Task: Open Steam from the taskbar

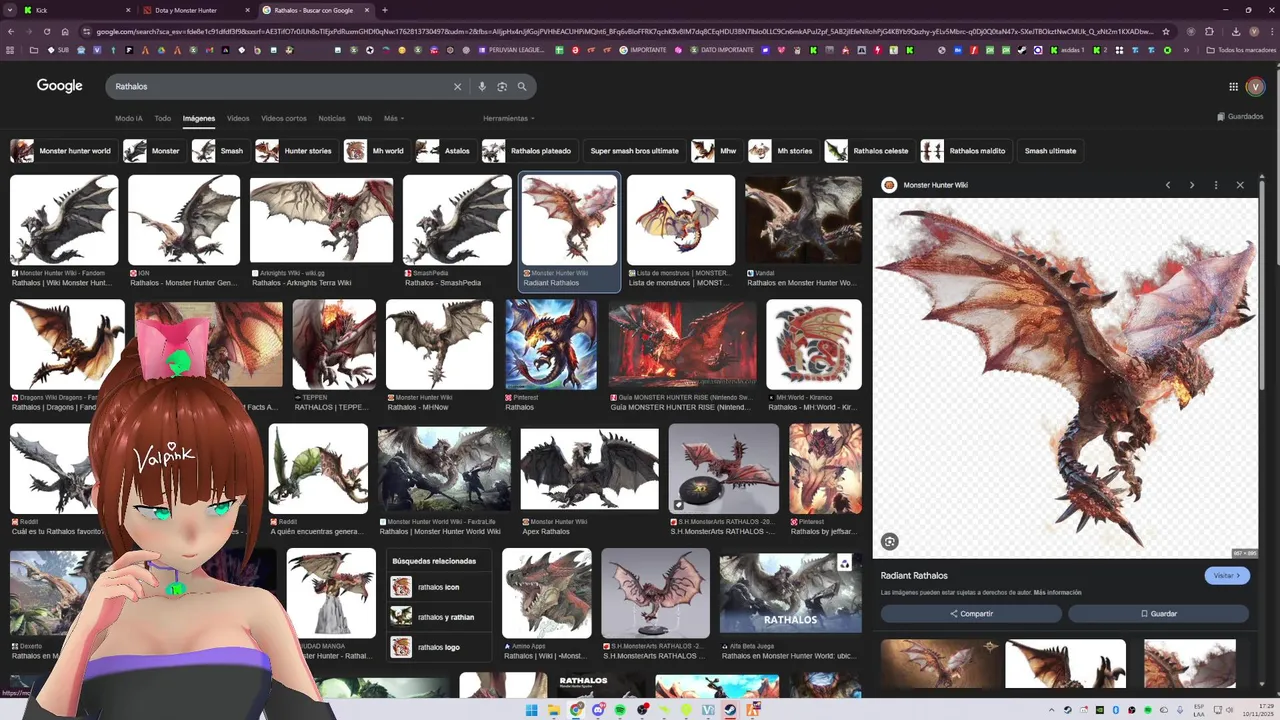Action: click(730, 710)
